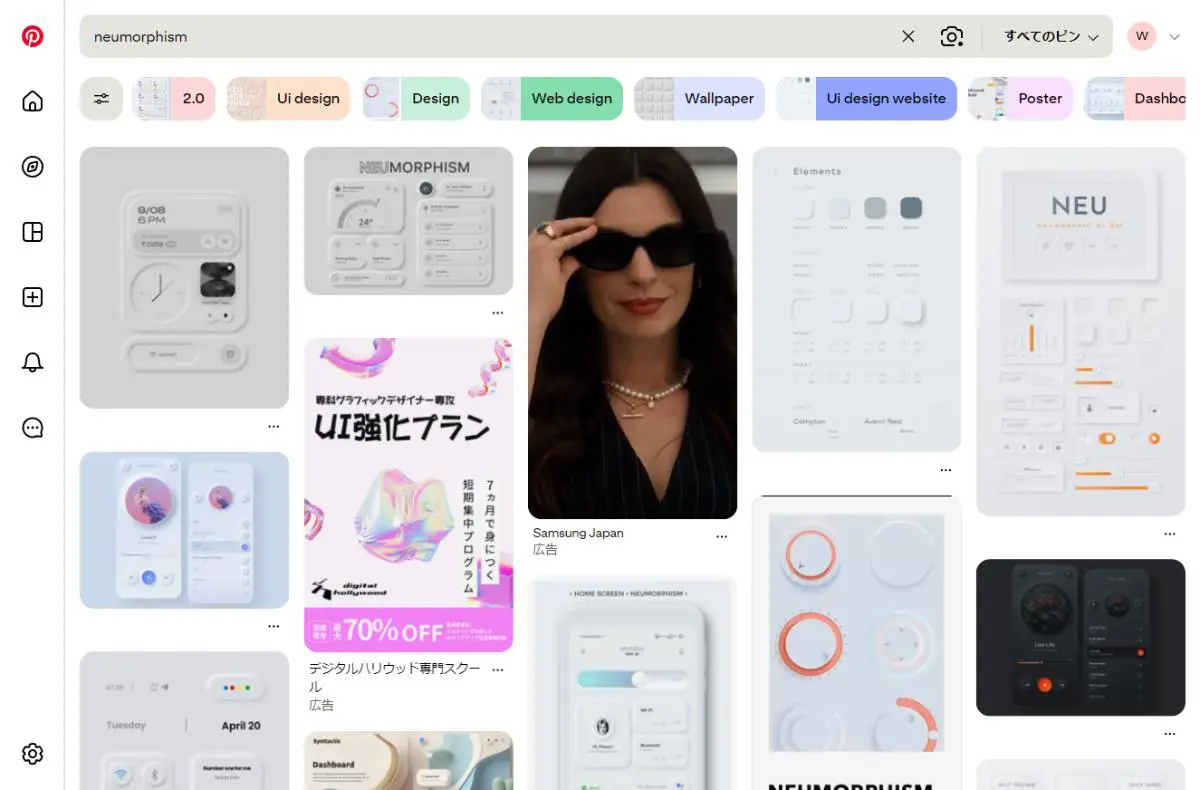The width and height of the screenshot is (1200, 790).
Task: Open the boards layout icon in sidebar
Action: tap(33, 232)
